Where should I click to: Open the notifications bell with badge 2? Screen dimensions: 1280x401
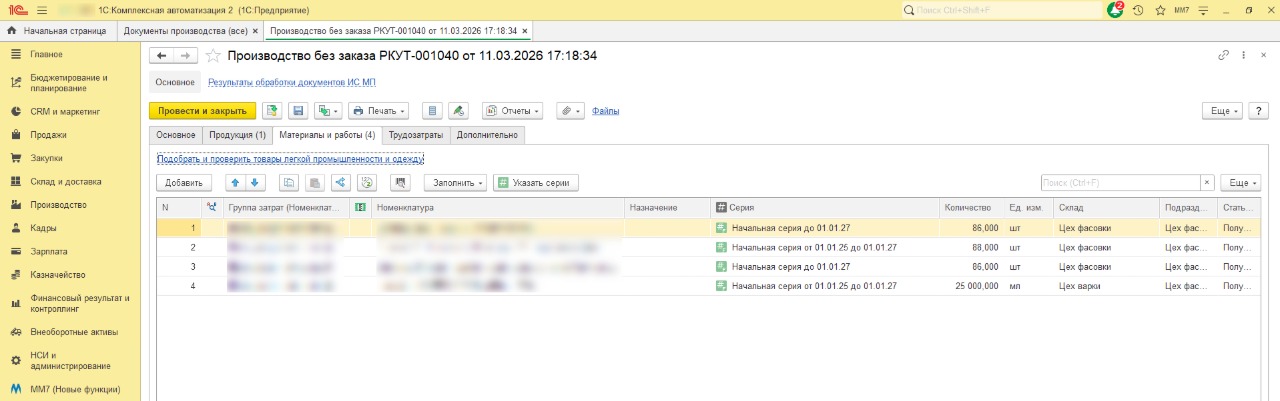coord(1116,10)
